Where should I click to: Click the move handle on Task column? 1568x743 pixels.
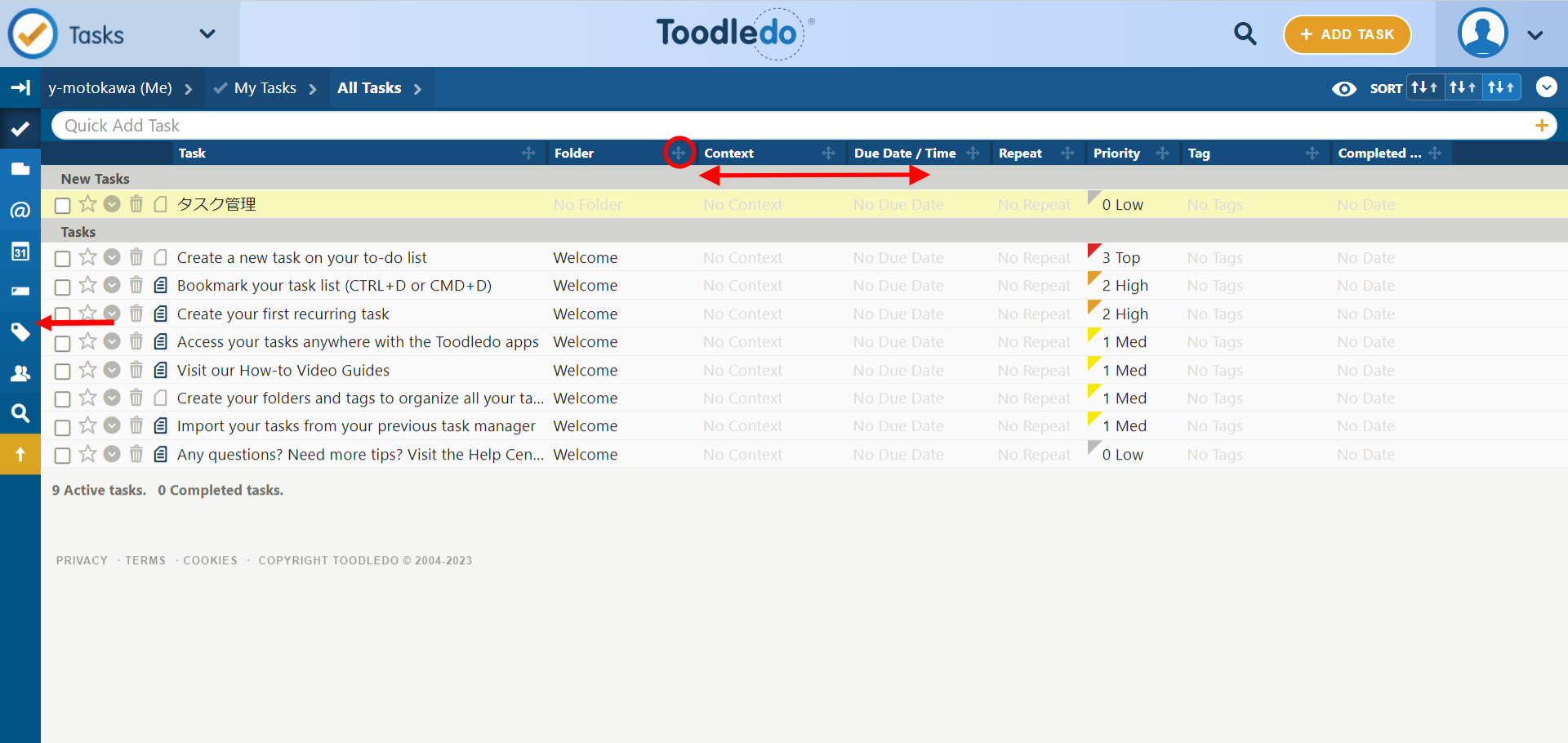[528, 153]
